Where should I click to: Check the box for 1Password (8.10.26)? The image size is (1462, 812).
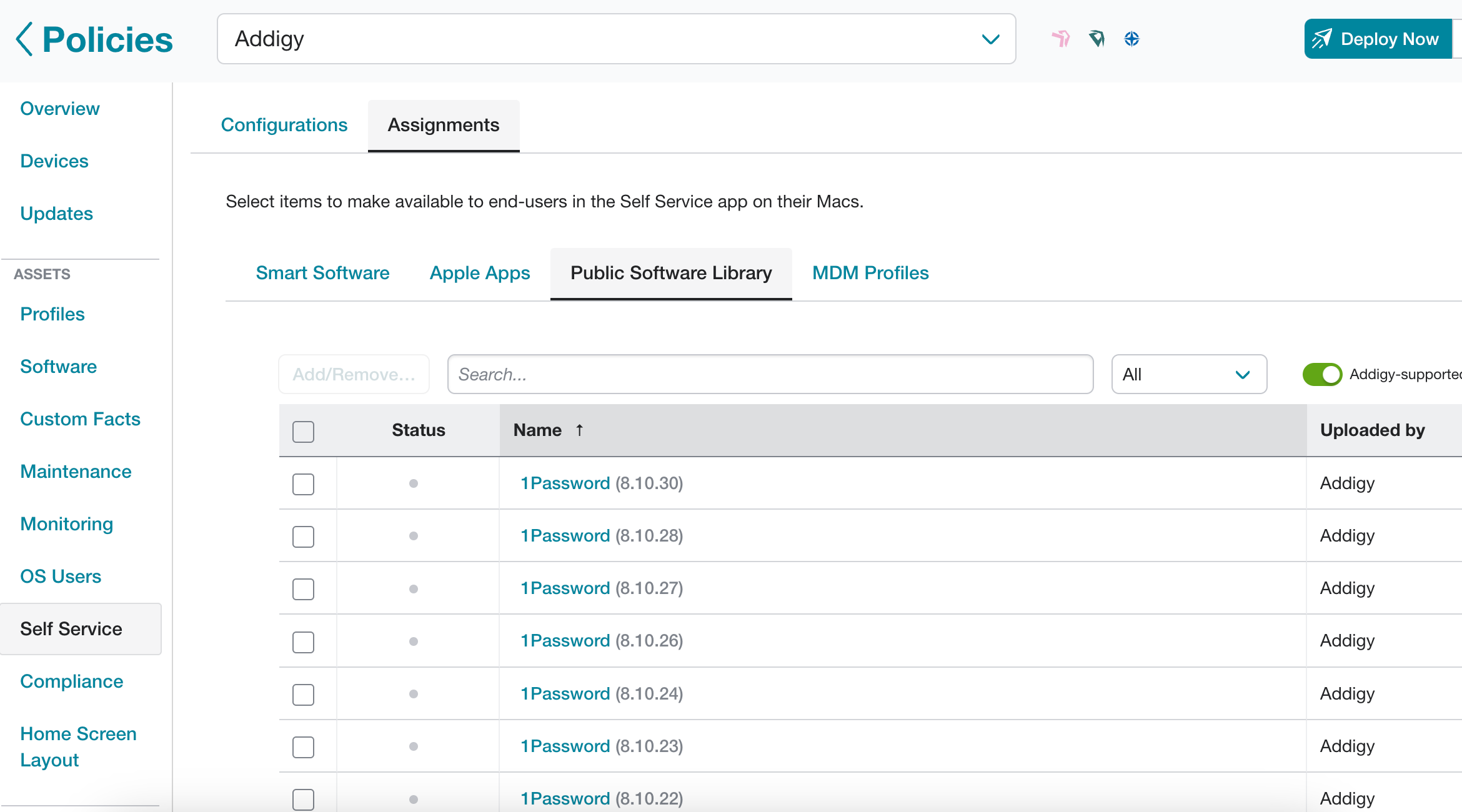tap(303, 642)
